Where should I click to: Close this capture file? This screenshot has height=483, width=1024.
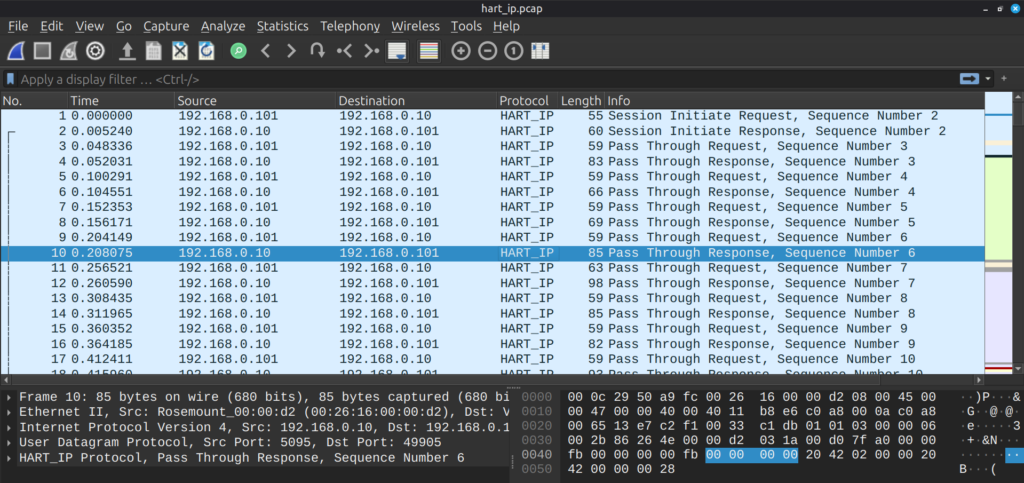coord(180,51)
